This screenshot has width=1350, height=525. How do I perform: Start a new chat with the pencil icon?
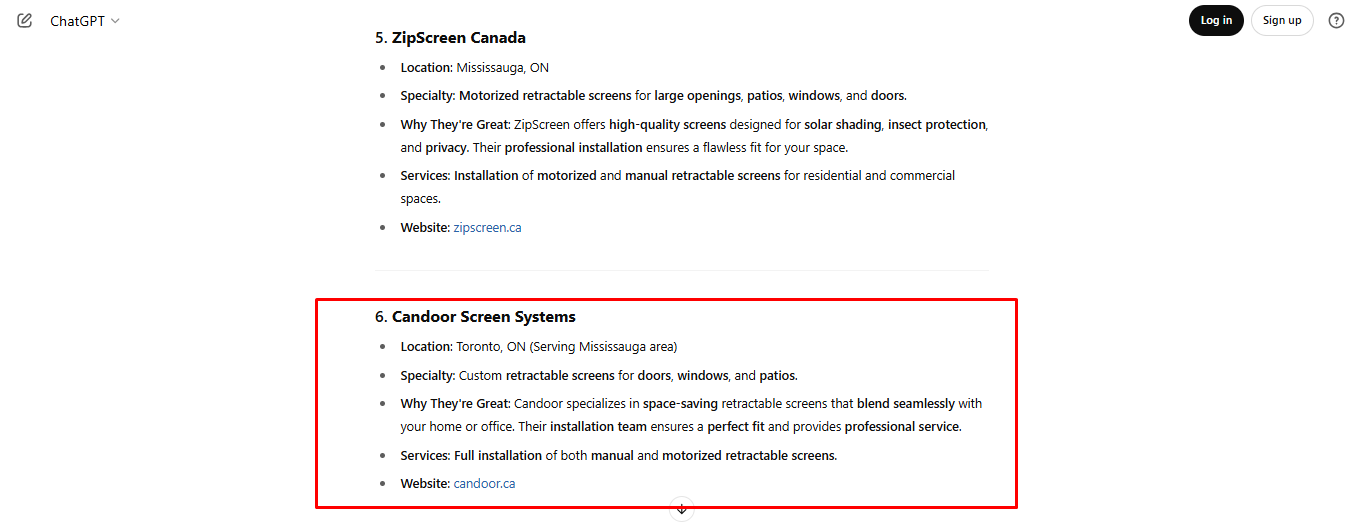tap(25, 20)
